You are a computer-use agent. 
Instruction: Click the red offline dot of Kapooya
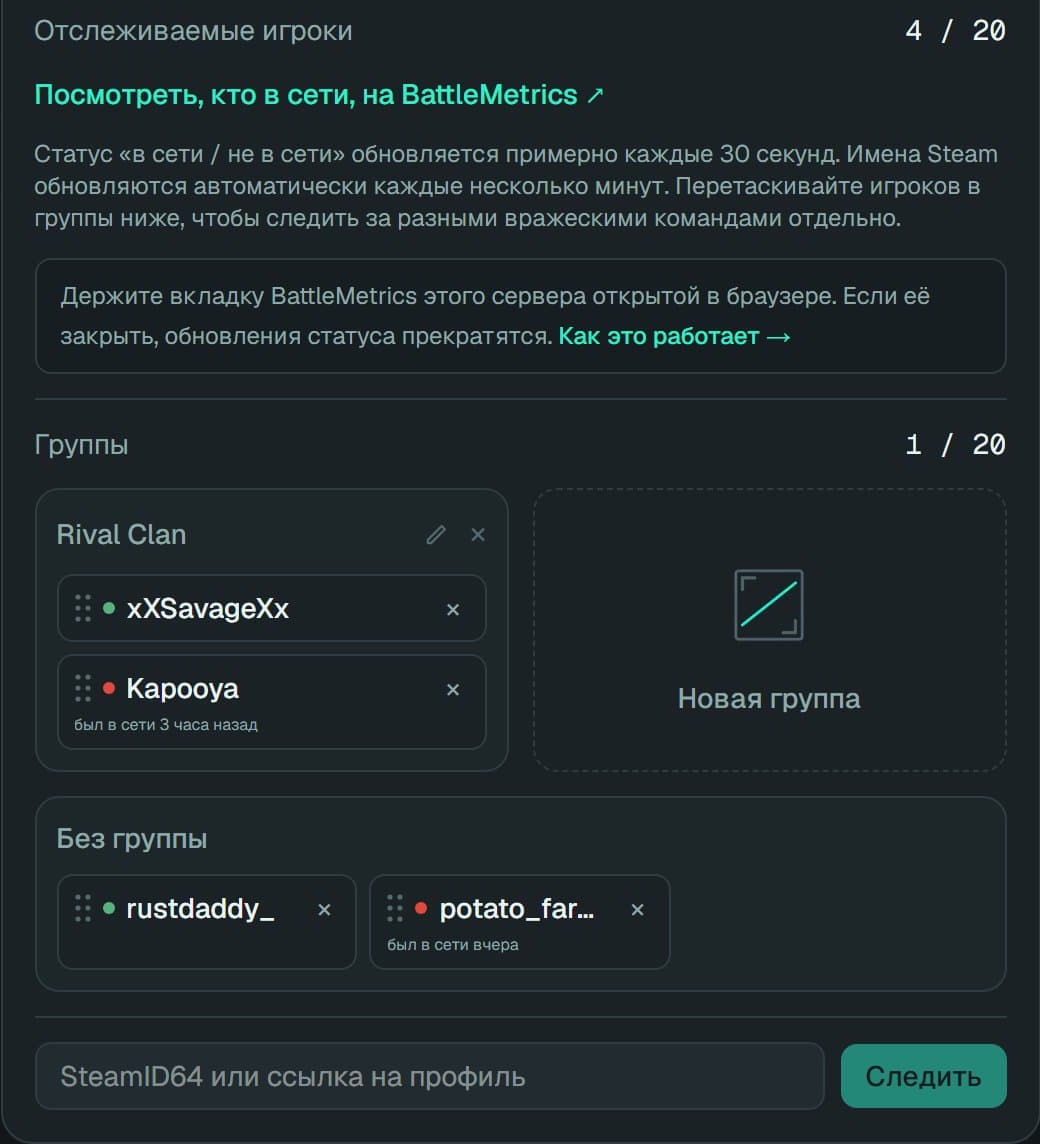[109, 688]
